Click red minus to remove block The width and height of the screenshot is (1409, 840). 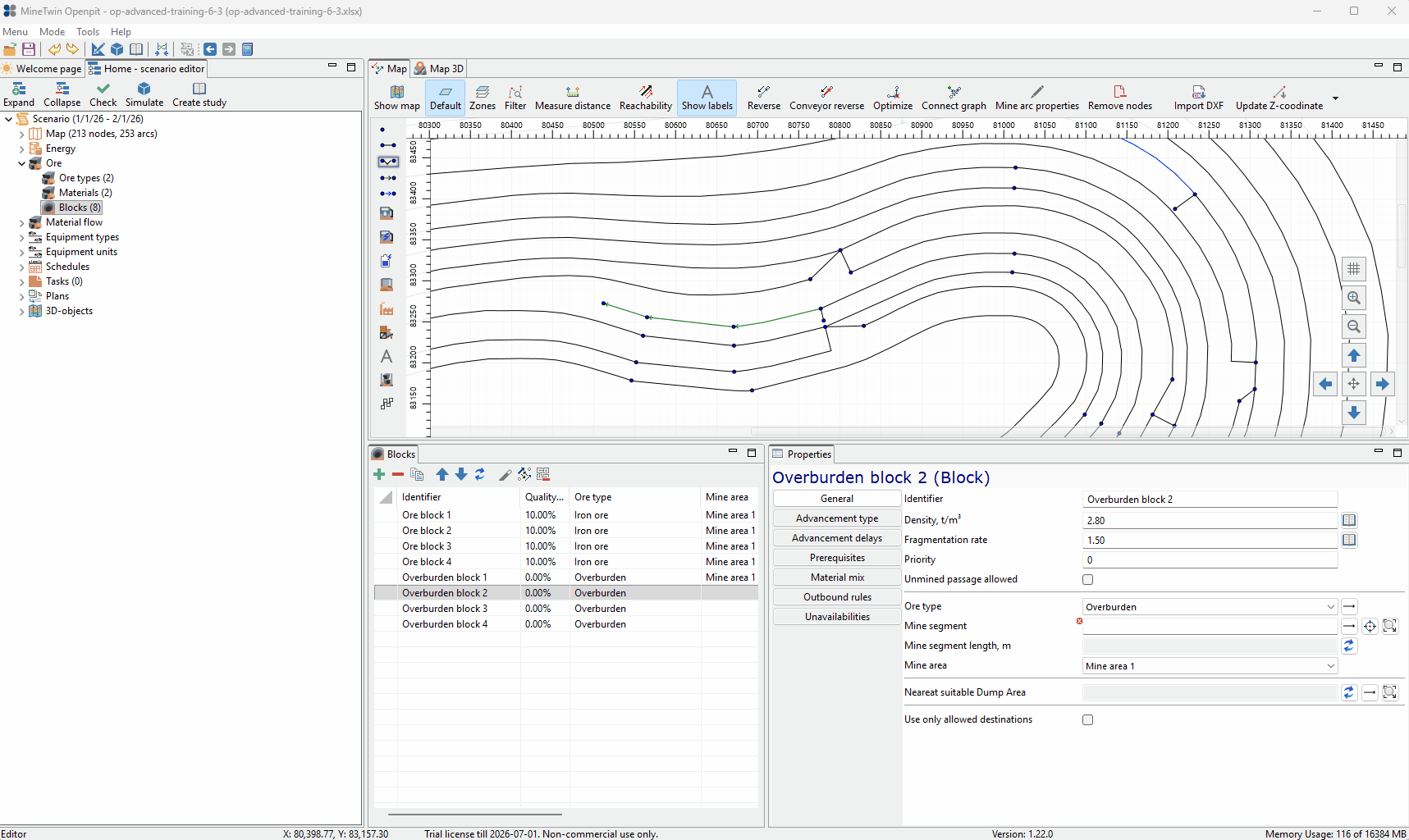(398, 474)
